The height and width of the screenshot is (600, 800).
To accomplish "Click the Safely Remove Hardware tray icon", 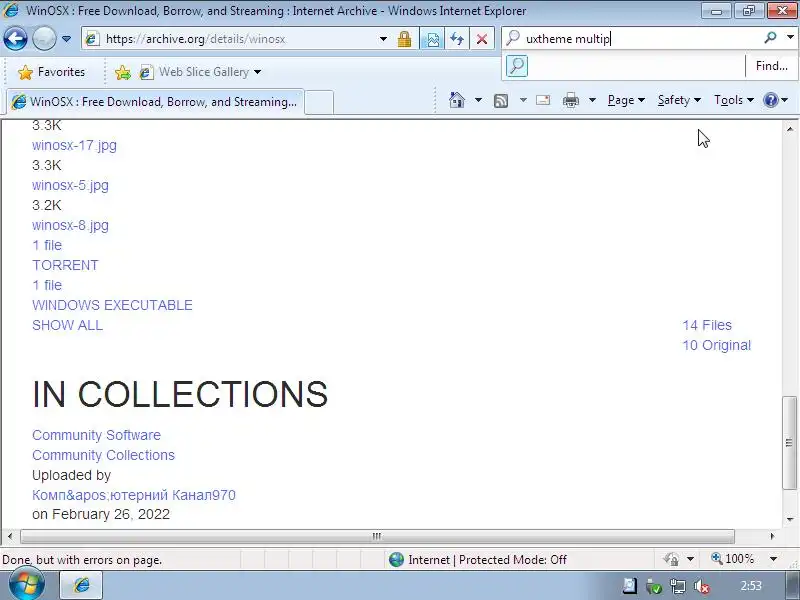I will [x=654, y=586].
